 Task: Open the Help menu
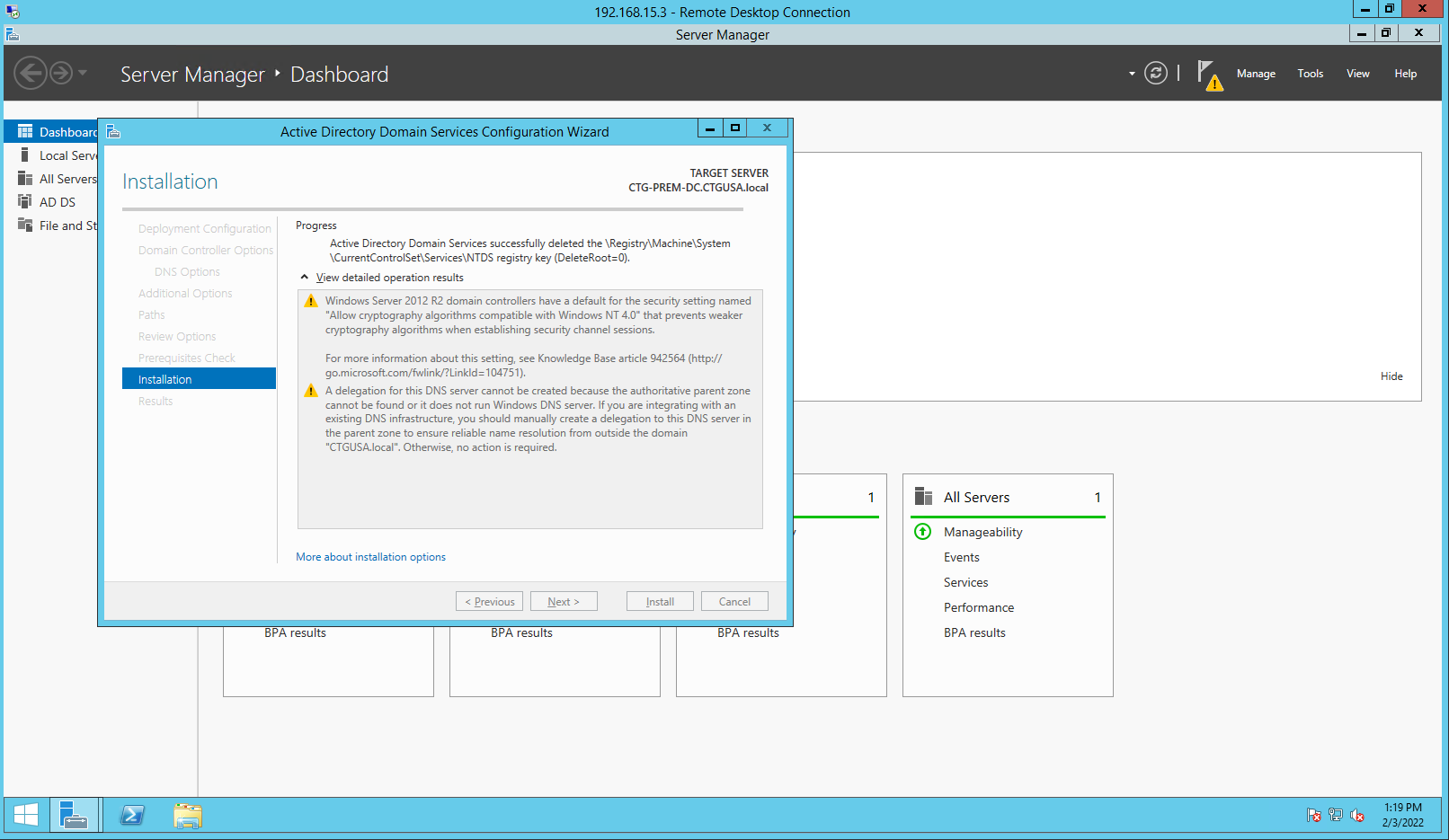tap(1405, 74)
